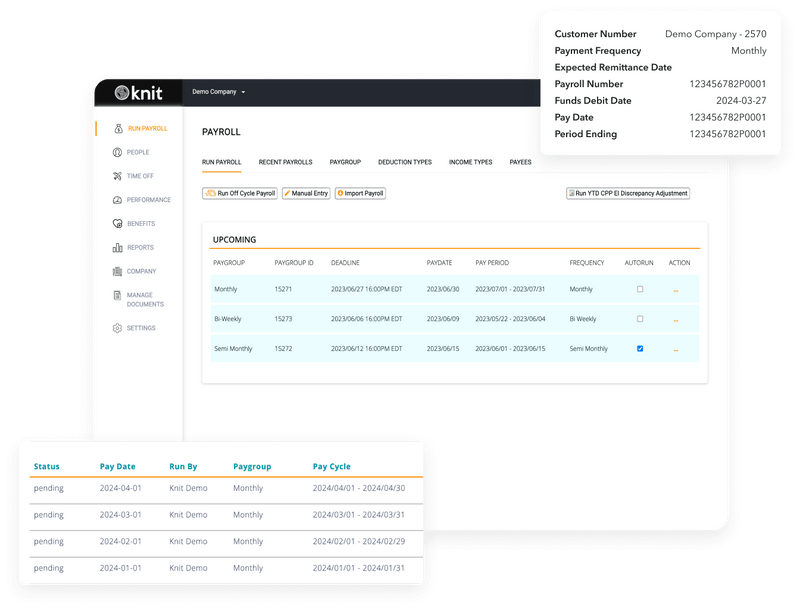Screen dimensions: 800x610
Task: Click the Manual Entry button
Action: pos(307,193)
